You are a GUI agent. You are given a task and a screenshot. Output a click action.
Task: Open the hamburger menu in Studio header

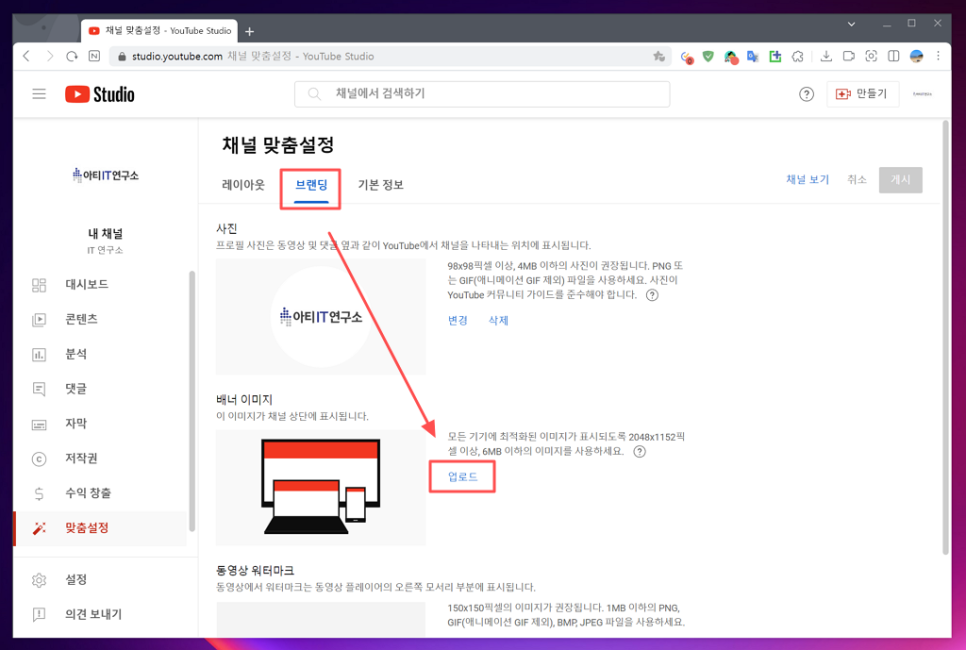39,94
